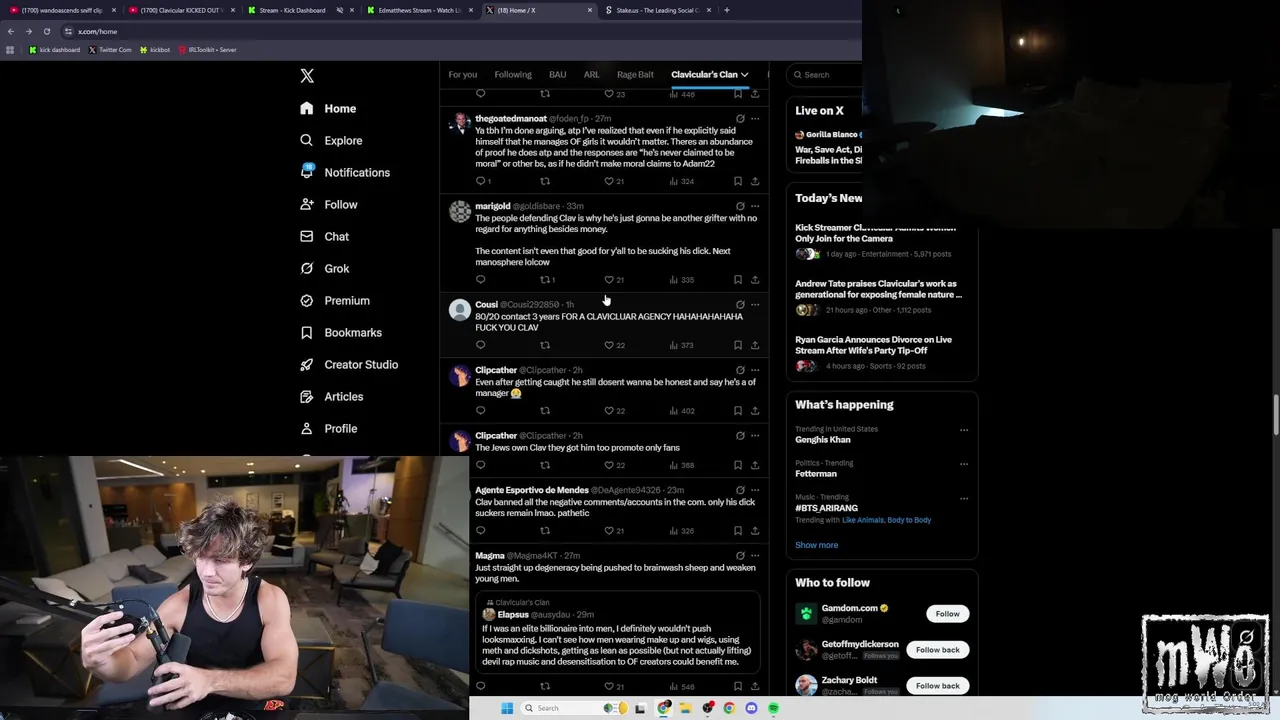Open Explore in the X sidebar
Screen dimensions: 1280x720
point(331,140)
